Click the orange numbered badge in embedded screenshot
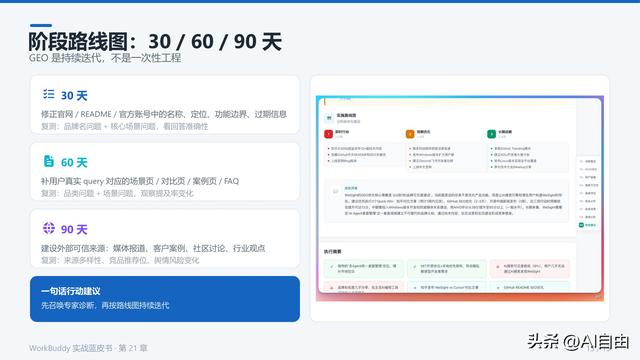The height and width of the screenshot is (360, 640). pos(410,134)
